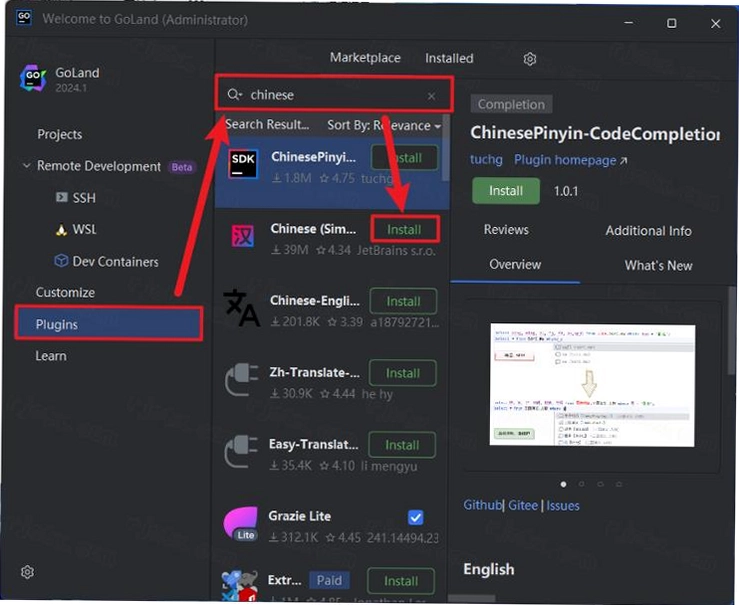The height and width of the screenshot is (605, 739).
Task: Open SSH remote development
Action: [84, 197]
